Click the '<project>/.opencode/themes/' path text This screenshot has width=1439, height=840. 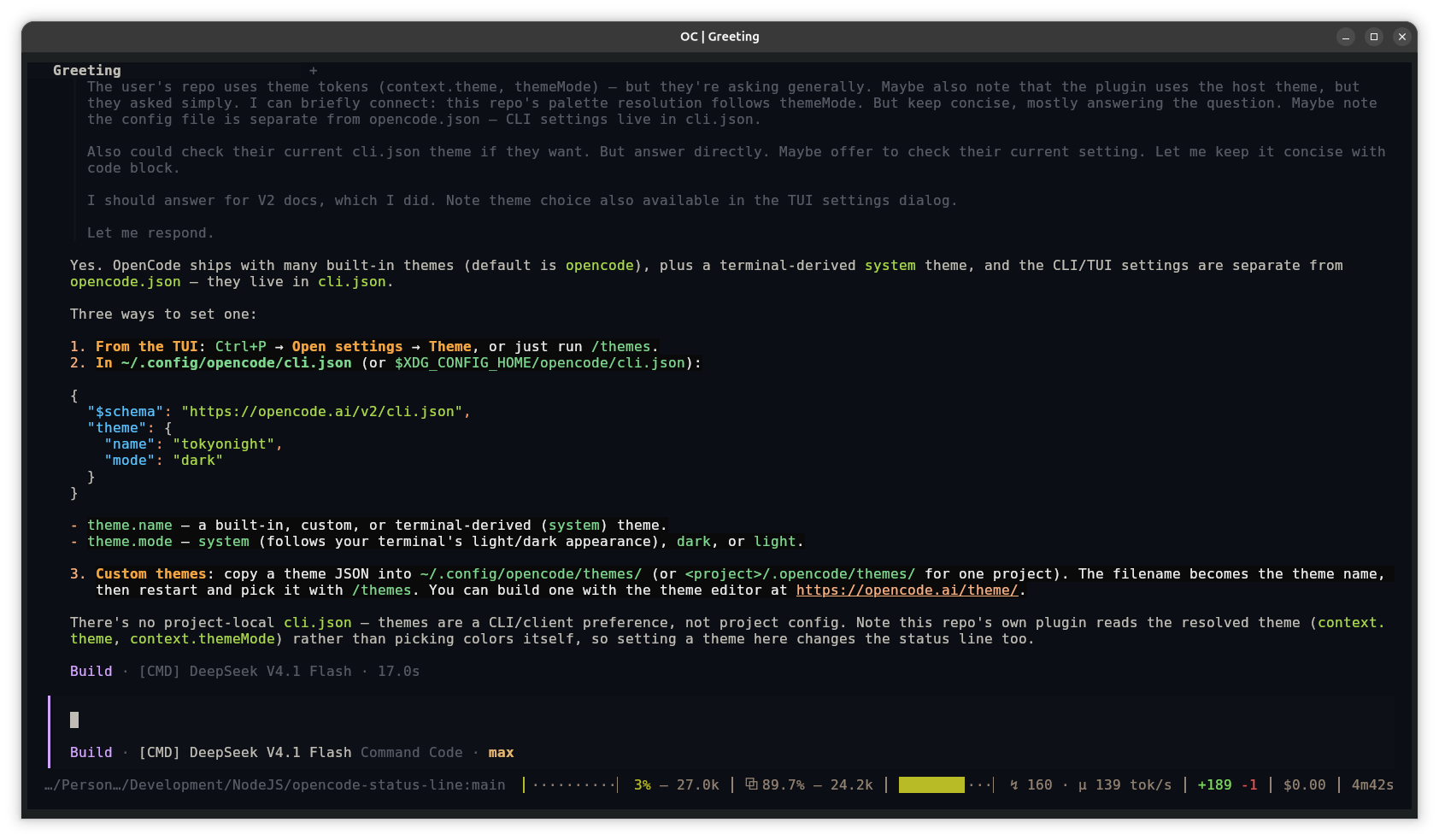click(x=801, y=574)
